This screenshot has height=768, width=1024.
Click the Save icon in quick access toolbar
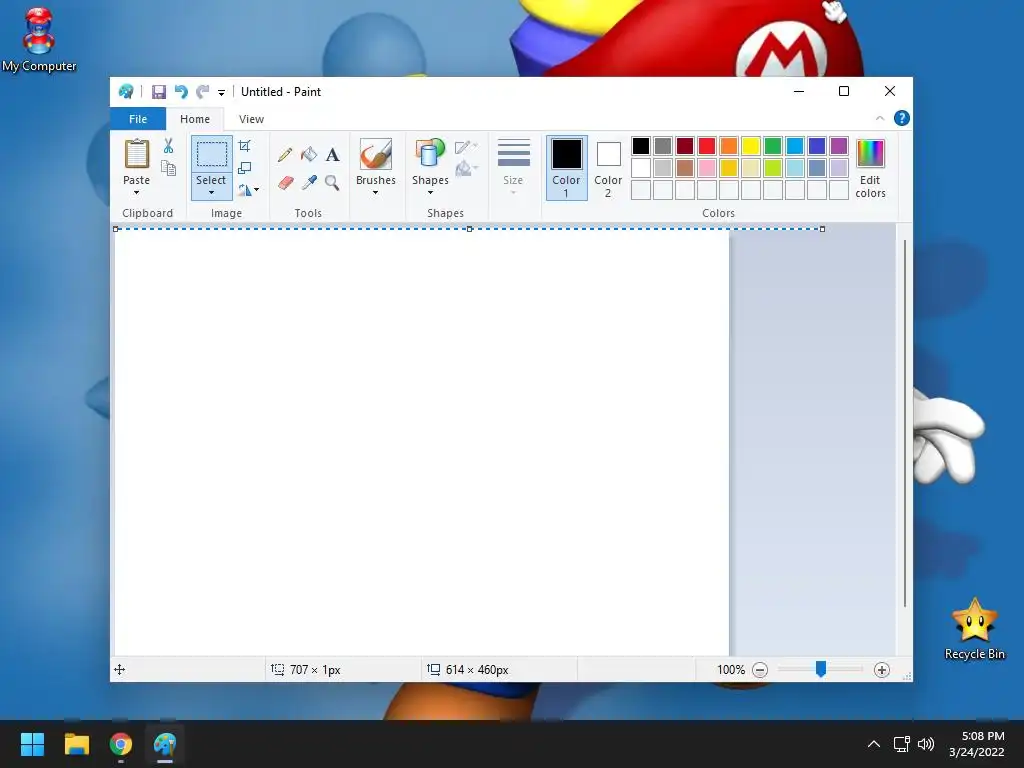click(159, 92)
